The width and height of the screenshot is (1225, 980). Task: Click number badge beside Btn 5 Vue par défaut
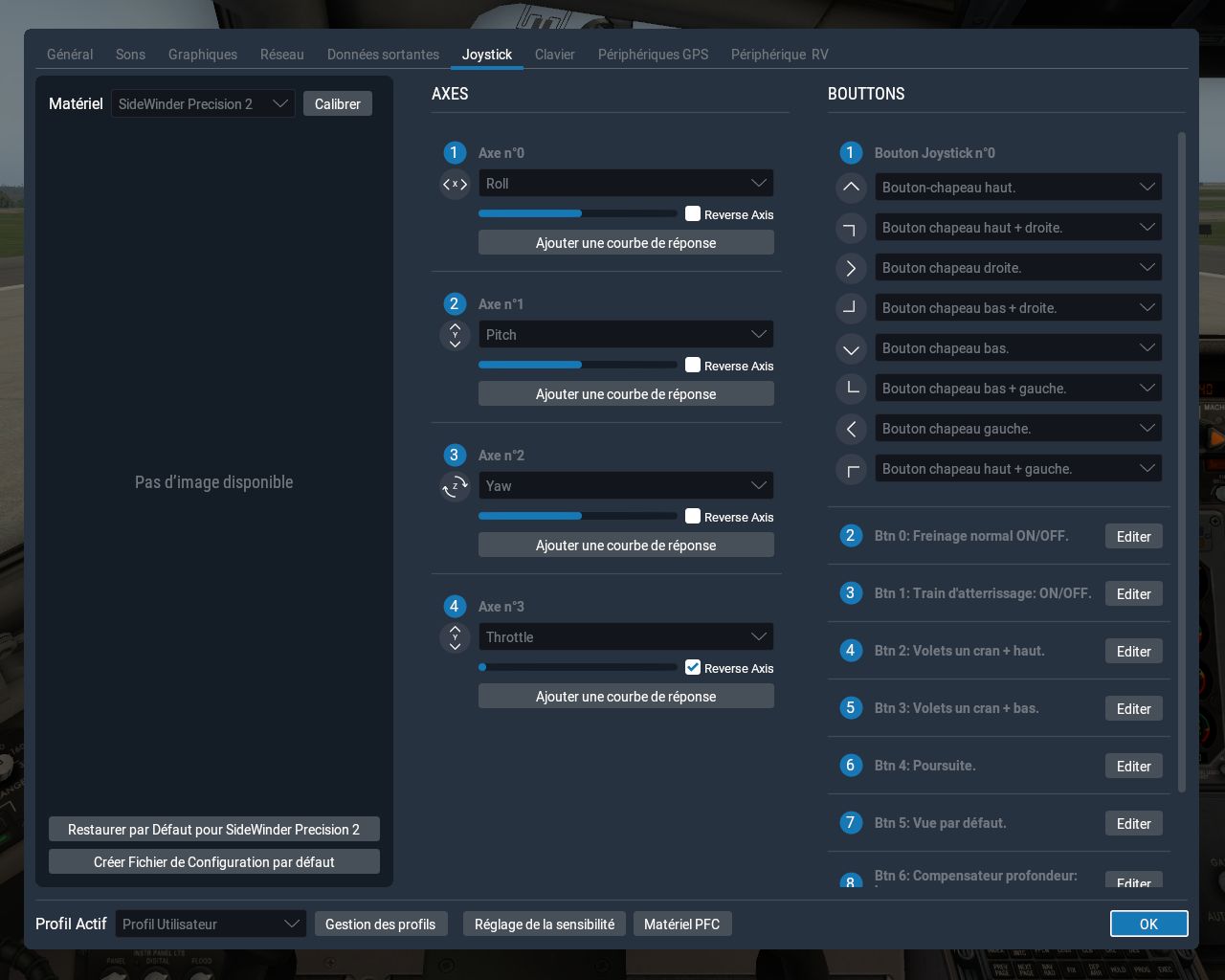[x=851, y=822]
